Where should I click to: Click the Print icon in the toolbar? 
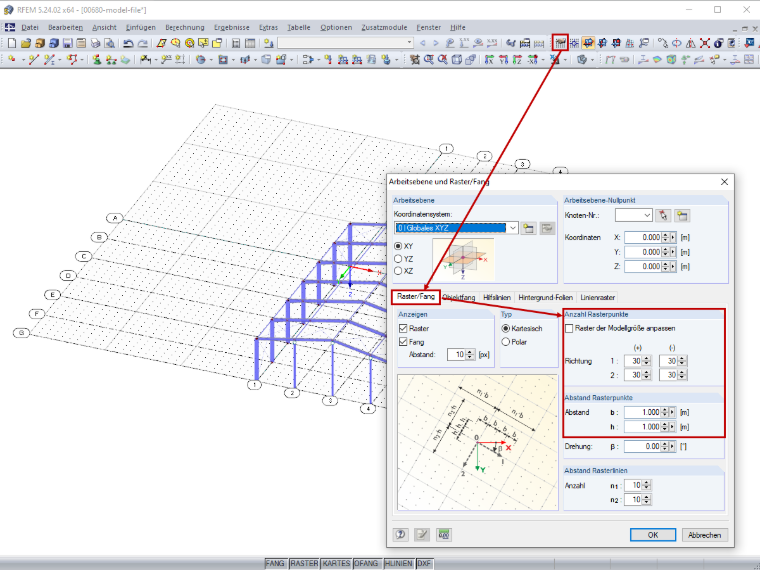(95, 43)
